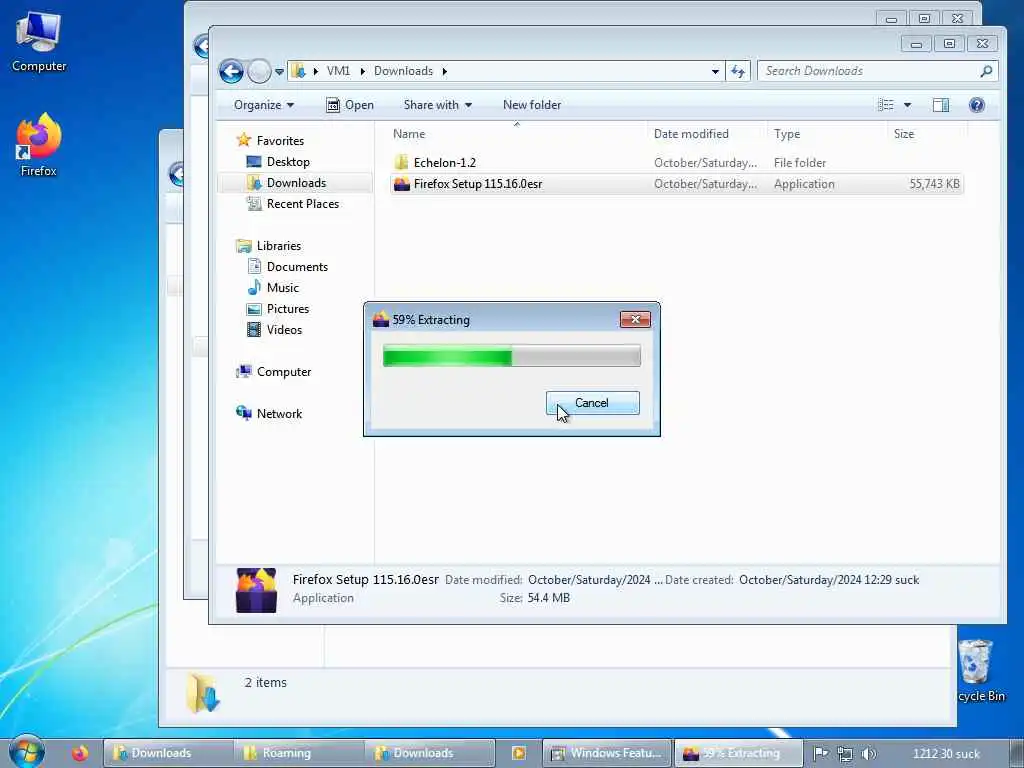The image size is (1024, 768).
Task: Cancel the Firefox extraction
Action: coord(592,403)
